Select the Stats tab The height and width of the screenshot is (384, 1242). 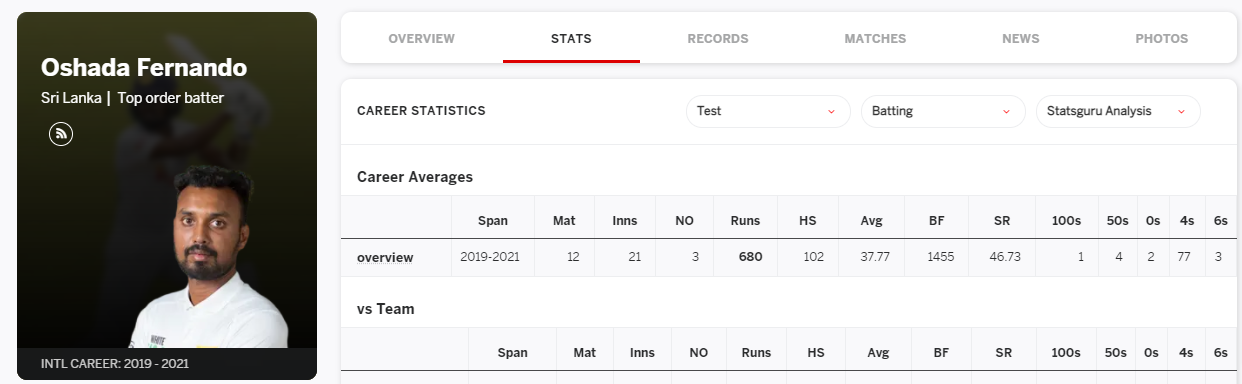click(x=571, y=39)
